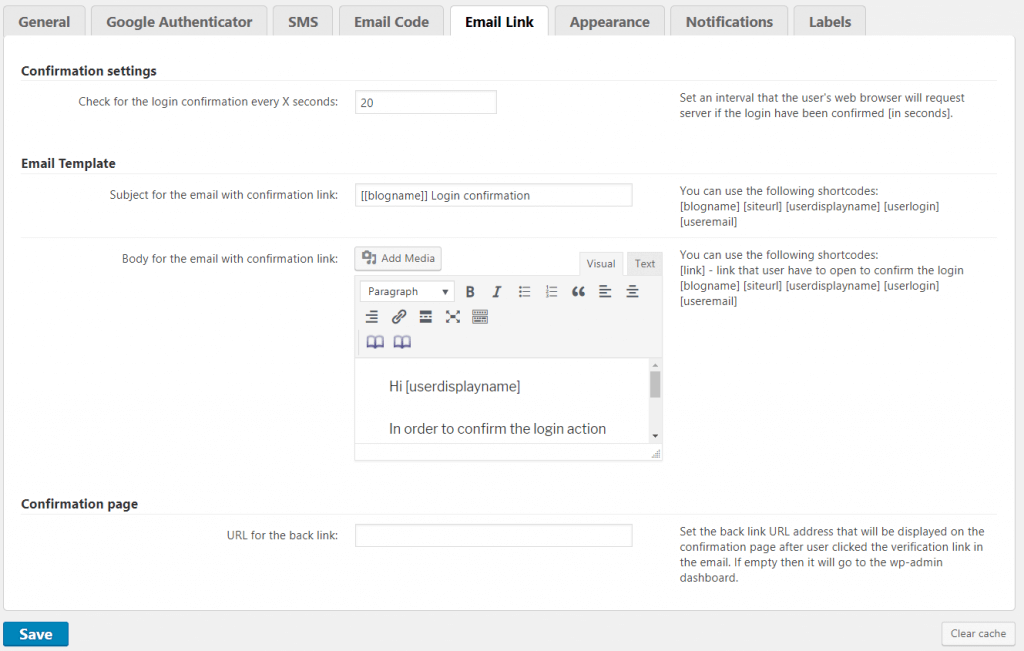
Task: Apply blockquote formatting
Action: coord(578,292)
